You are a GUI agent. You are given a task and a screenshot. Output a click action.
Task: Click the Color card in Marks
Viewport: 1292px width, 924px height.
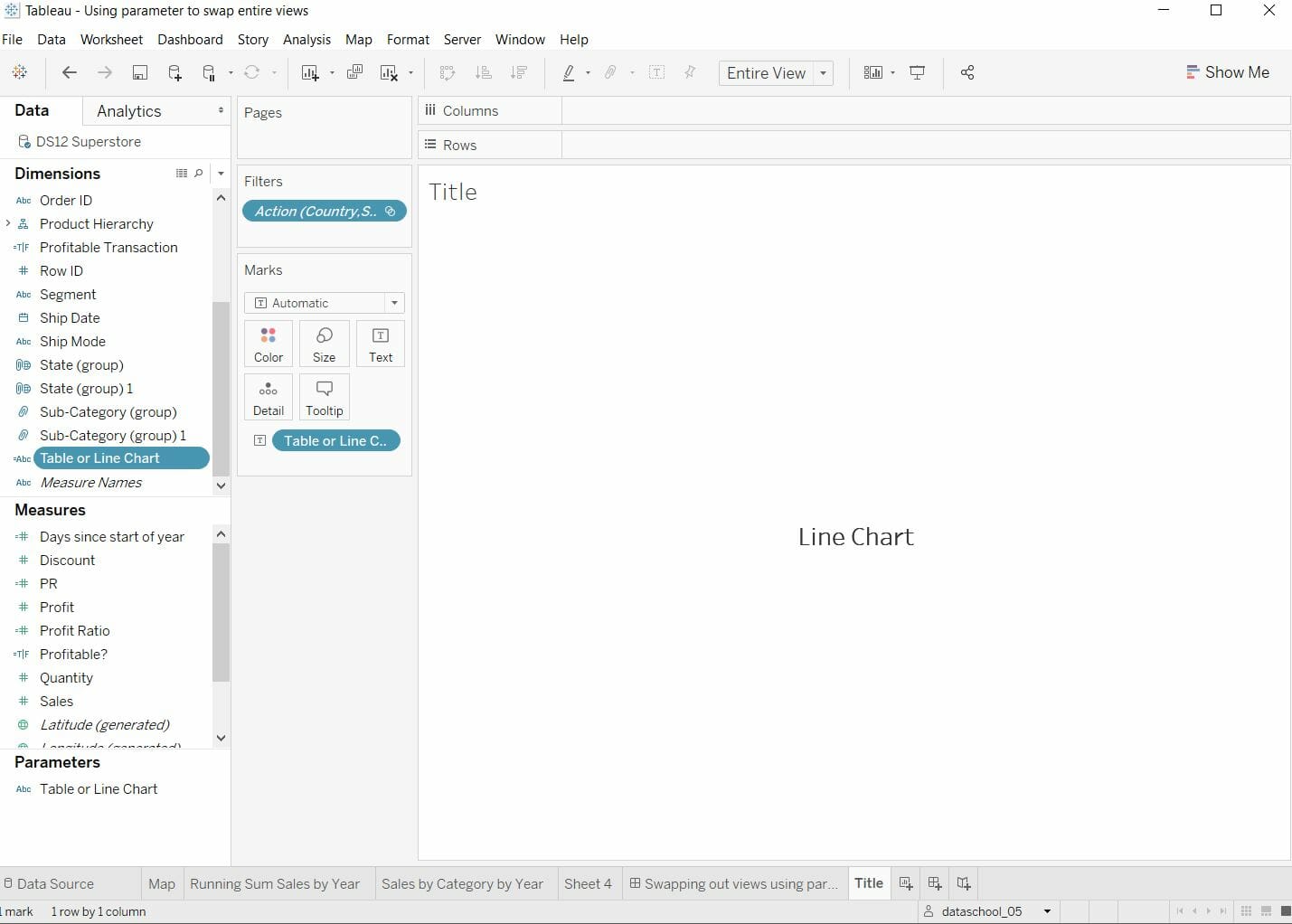click(269, 344)
